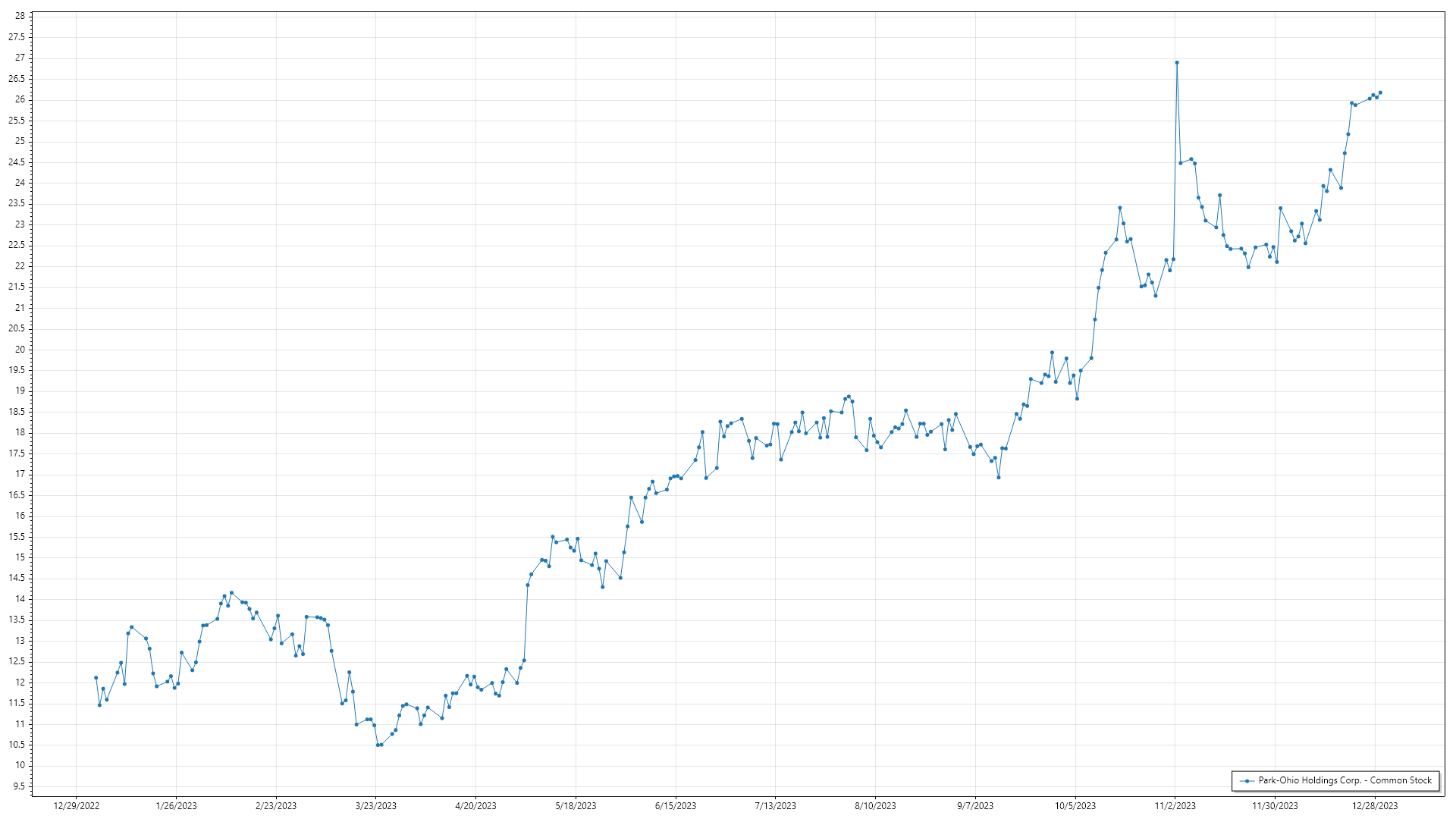Click the 12/28/2023 x-axis date label
Screen dimensions: 1456x819
pos(1375,806)
